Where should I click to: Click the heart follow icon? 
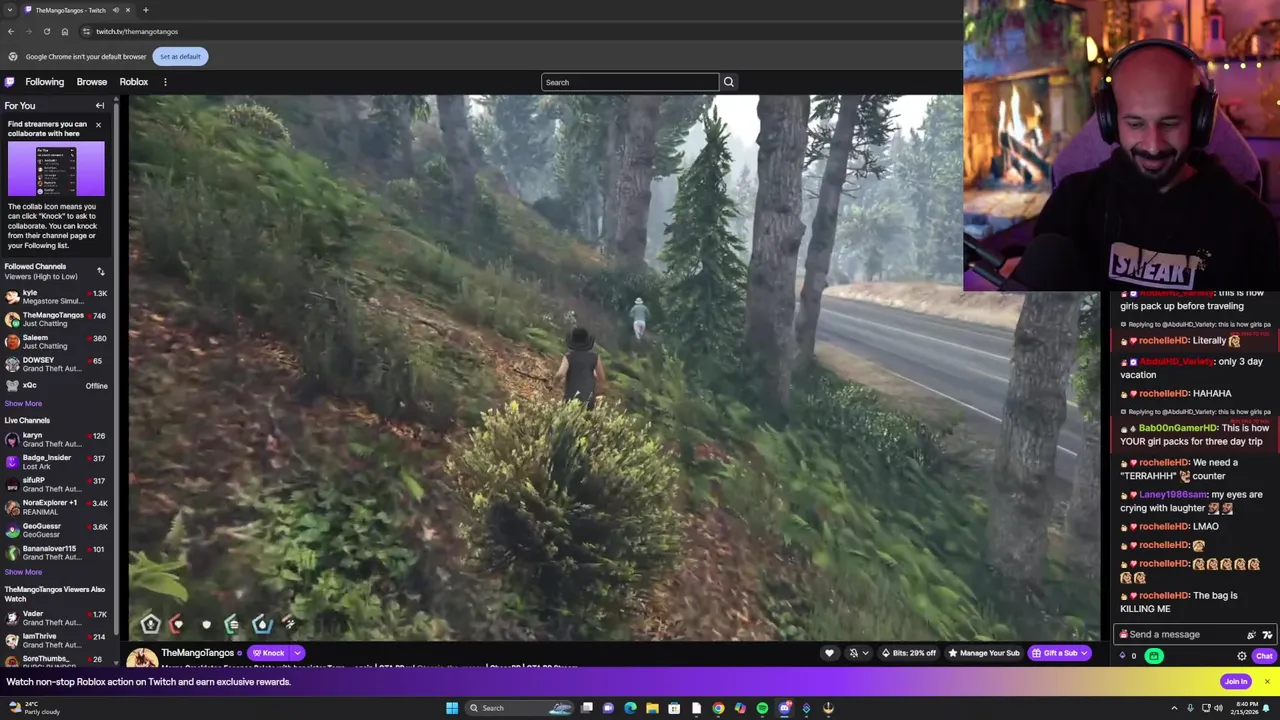[x=829, y=653]
